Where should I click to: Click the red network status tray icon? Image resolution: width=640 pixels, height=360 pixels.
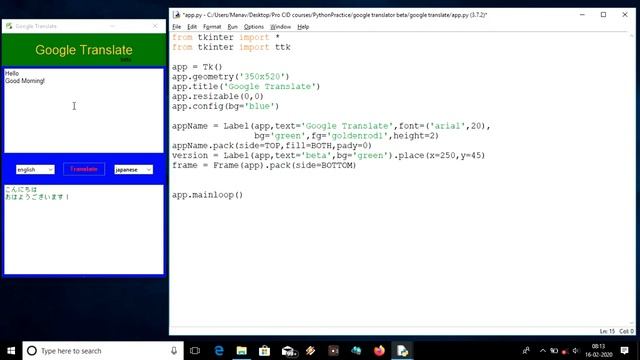click(x=565, y=351)
